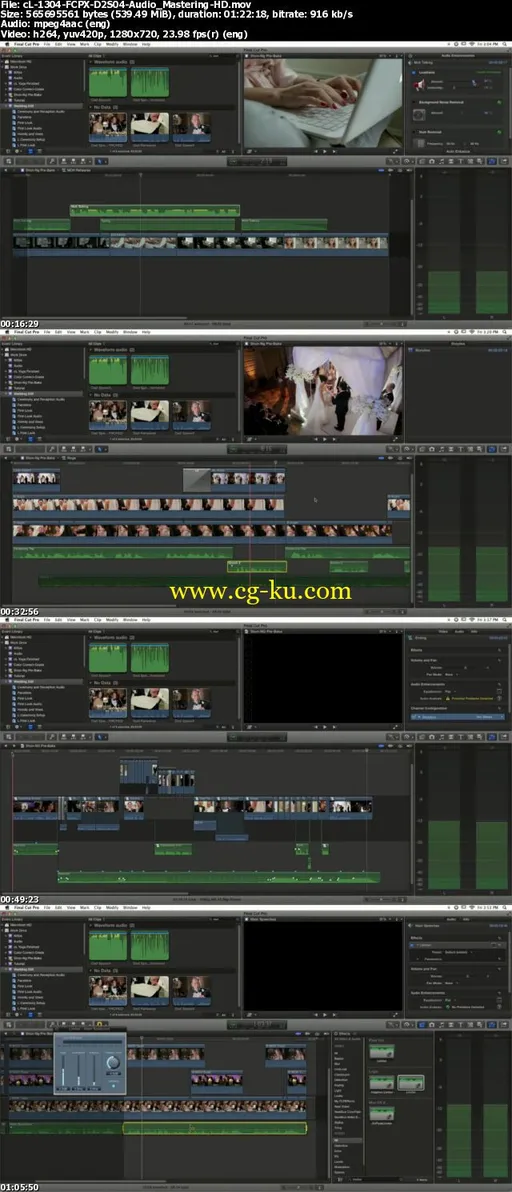Click the highlighted Effects browser button, 01:05:50 frame toolbar
The height and width of the screenshot is (1192, 512).
pyautogui.click(x=422, y=1025)
